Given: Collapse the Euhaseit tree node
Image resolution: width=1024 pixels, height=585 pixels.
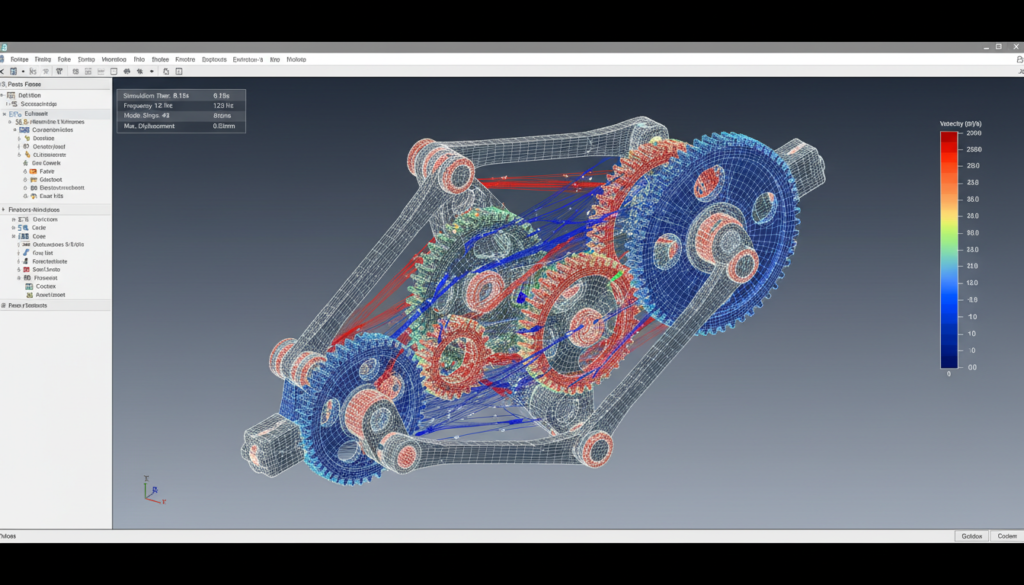Looking at the screenshot, I should tap(5, 114).
